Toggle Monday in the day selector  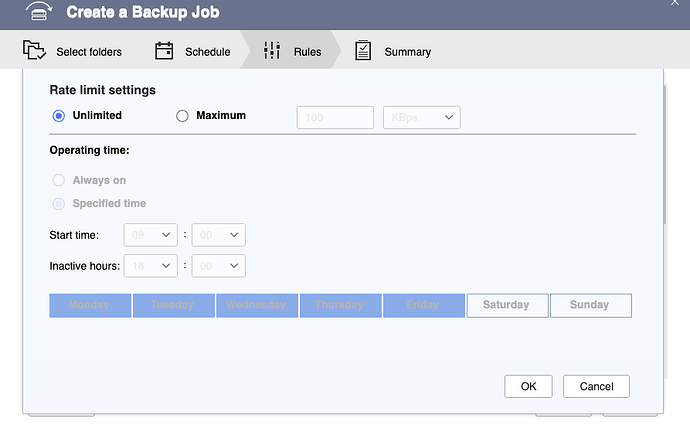pyautogui.click(x=89, y=305)
